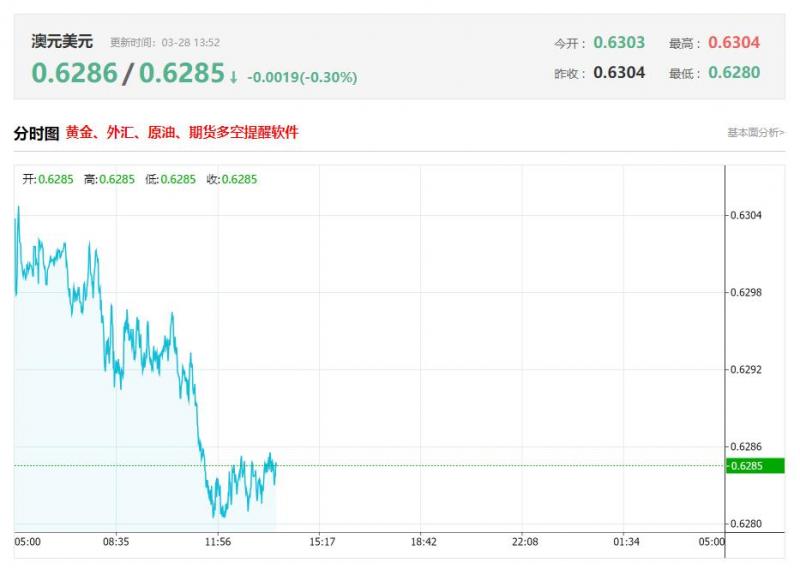The image size is (800, 581).
Task: Click the 18:42 label on the time axis
Action: [423, 542]
